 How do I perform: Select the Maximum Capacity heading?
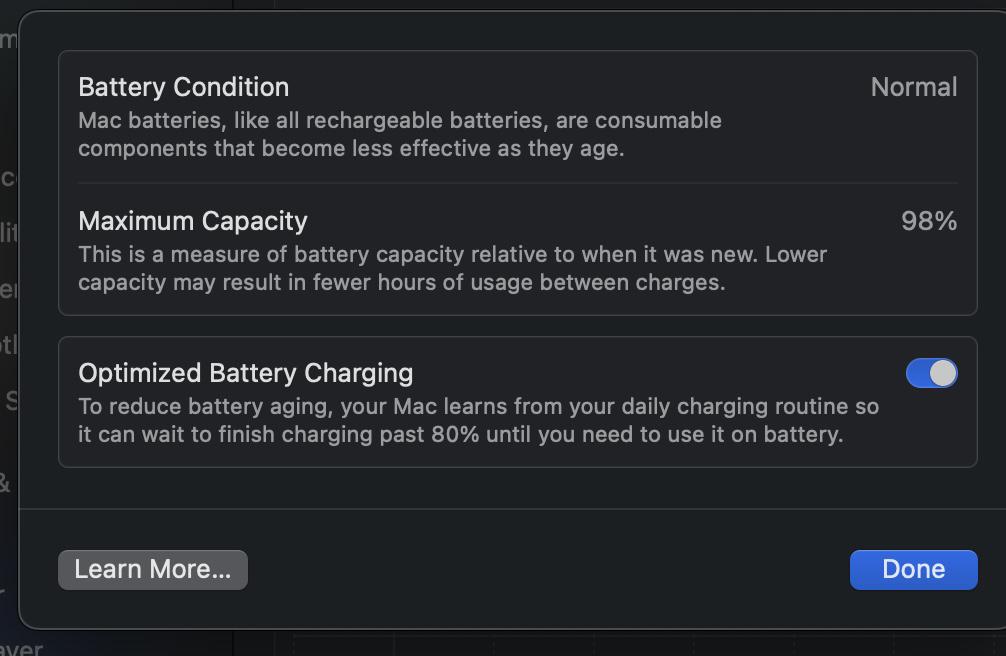192,221
